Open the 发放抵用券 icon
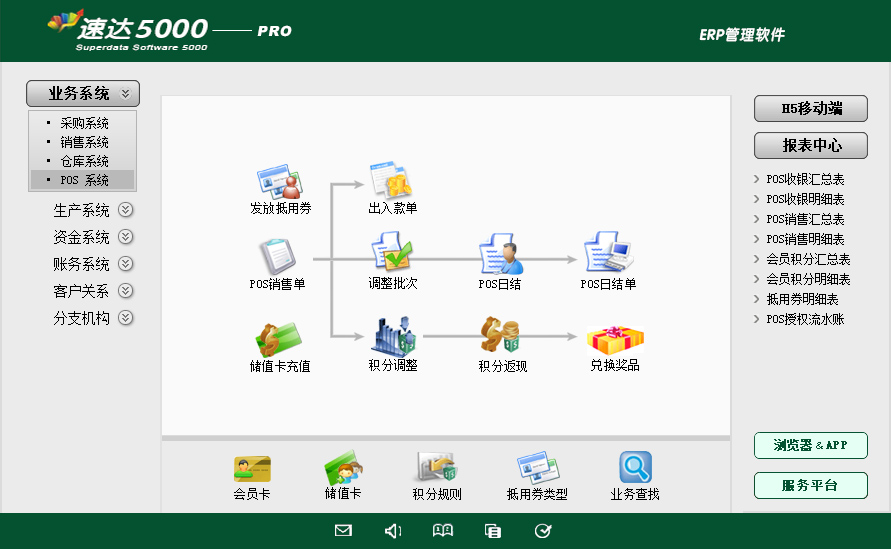891x549 pixels. coord(280,182)
